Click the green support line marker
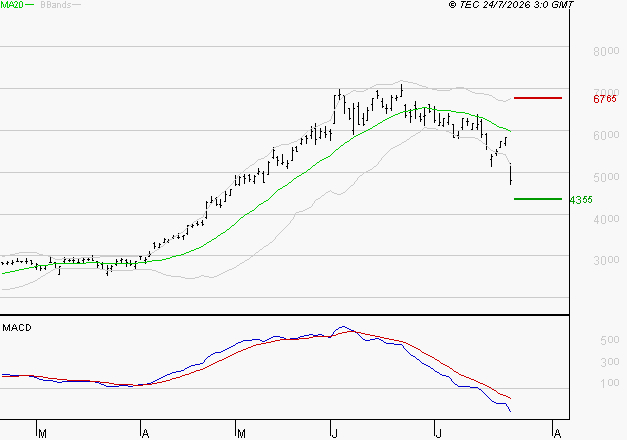Viewport: 627px width, 440px height. [x=538, y=199]
